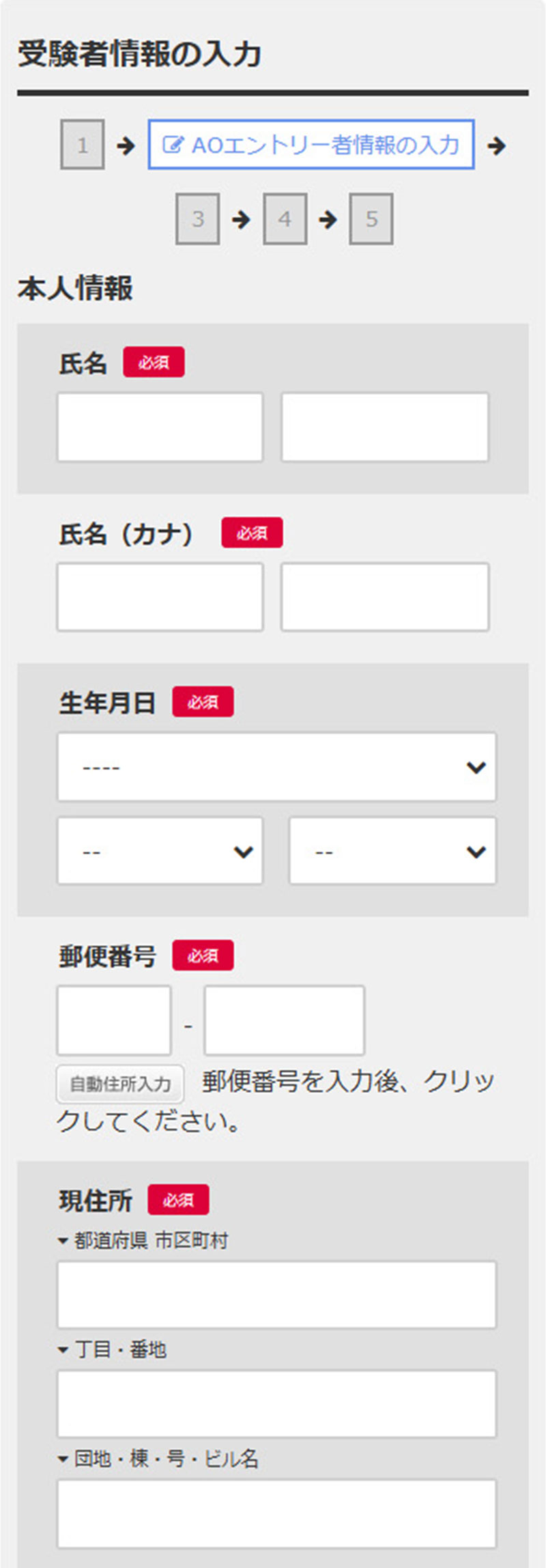Screen dimensions: 546x1568
Task: Open the birth year dropdown
Action: [x=276, y=767]
